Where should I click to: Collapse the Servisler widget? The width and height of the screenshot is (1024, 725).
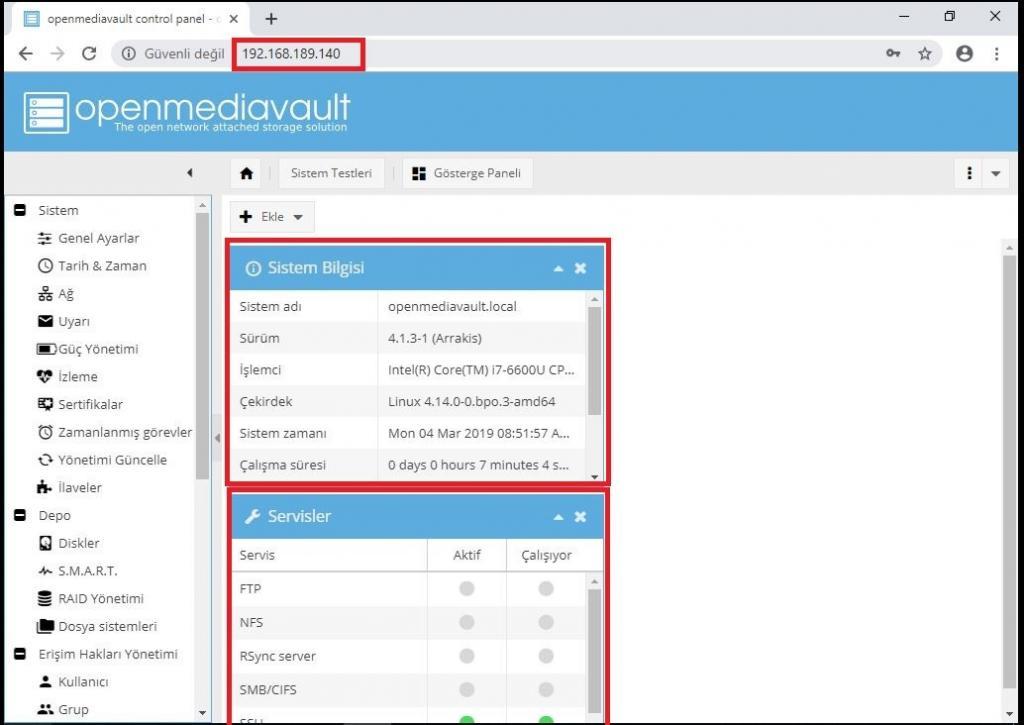point(558,517)
